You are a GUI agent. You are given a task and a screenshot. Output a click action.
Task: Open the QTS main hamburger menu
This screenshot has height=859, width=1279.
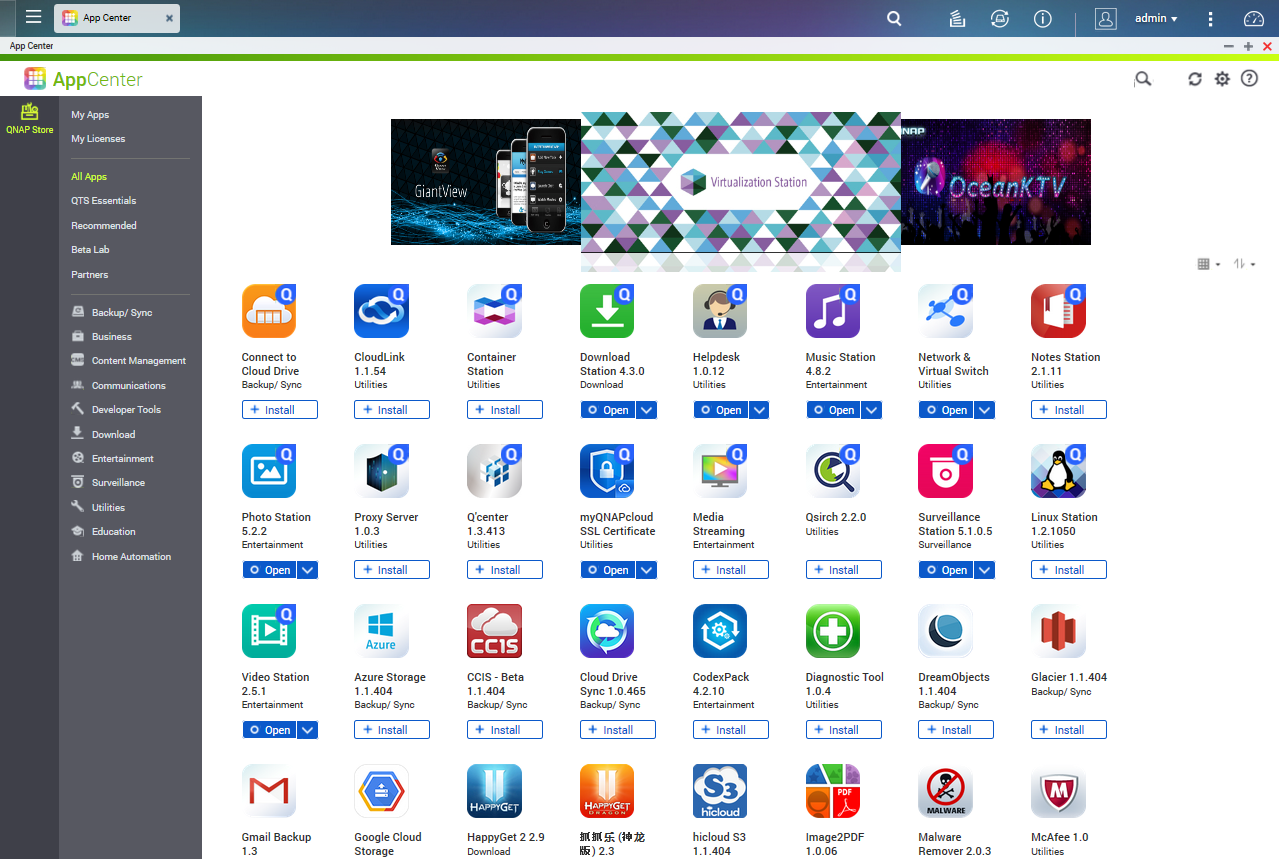tap(34, 18)
